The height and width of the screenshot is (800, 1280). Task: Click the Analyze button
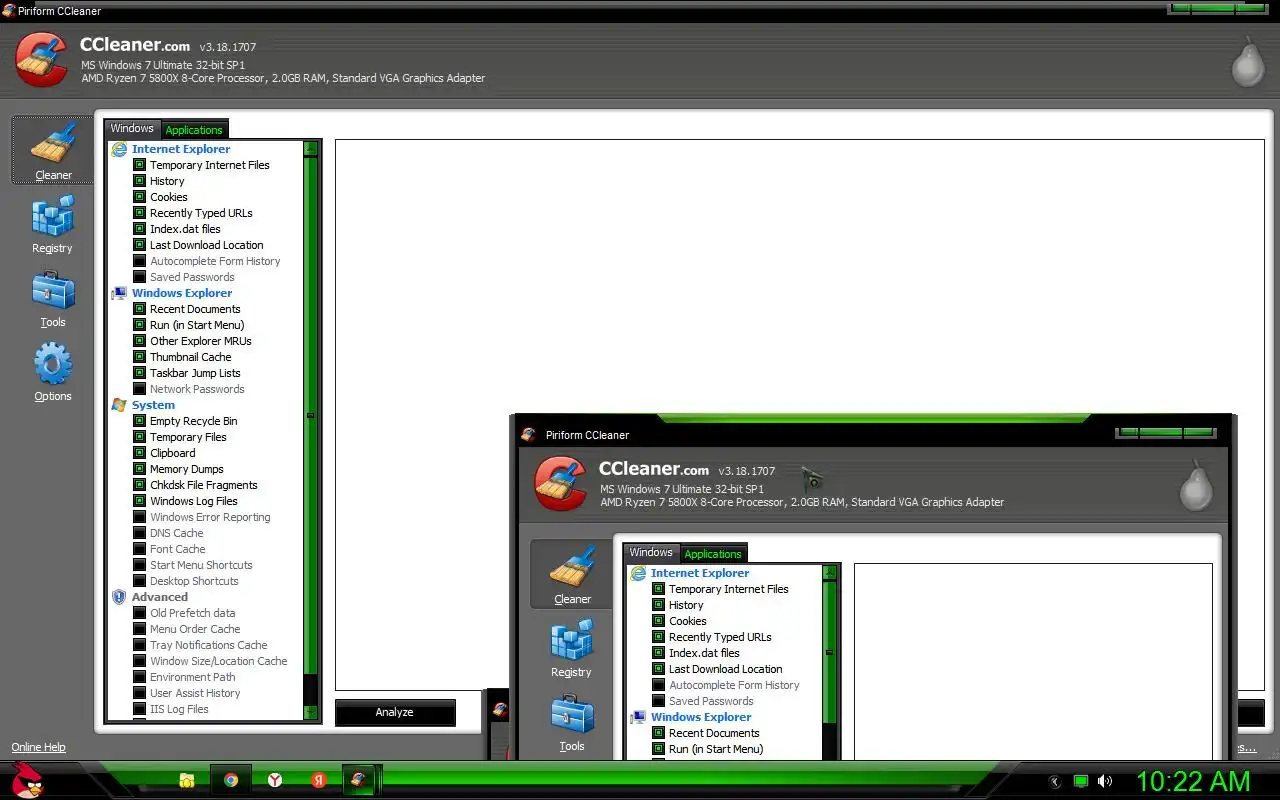click(x=395, y=712)
